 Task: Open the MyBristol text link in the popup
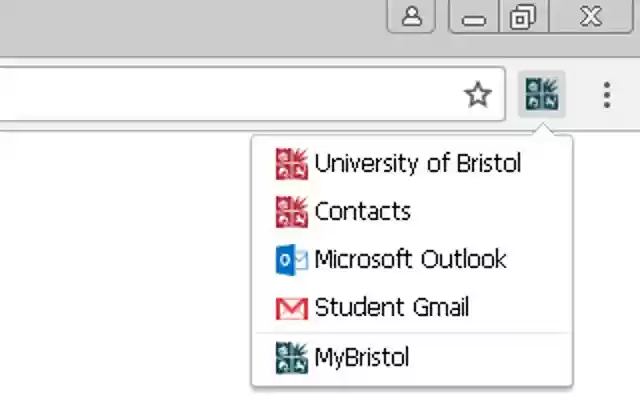coord(361,357)
